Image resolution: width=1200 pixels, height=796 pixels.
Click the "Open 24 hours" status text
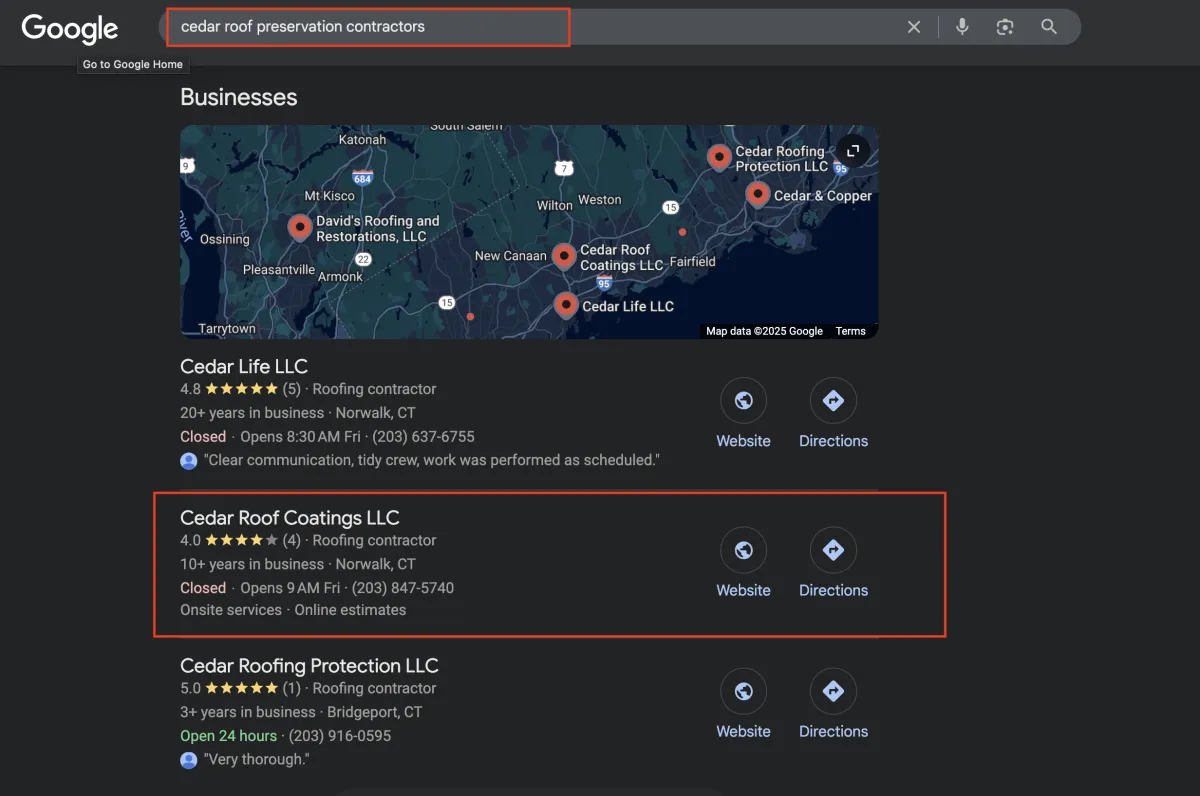pyautogui.click(x=228, y=736)
